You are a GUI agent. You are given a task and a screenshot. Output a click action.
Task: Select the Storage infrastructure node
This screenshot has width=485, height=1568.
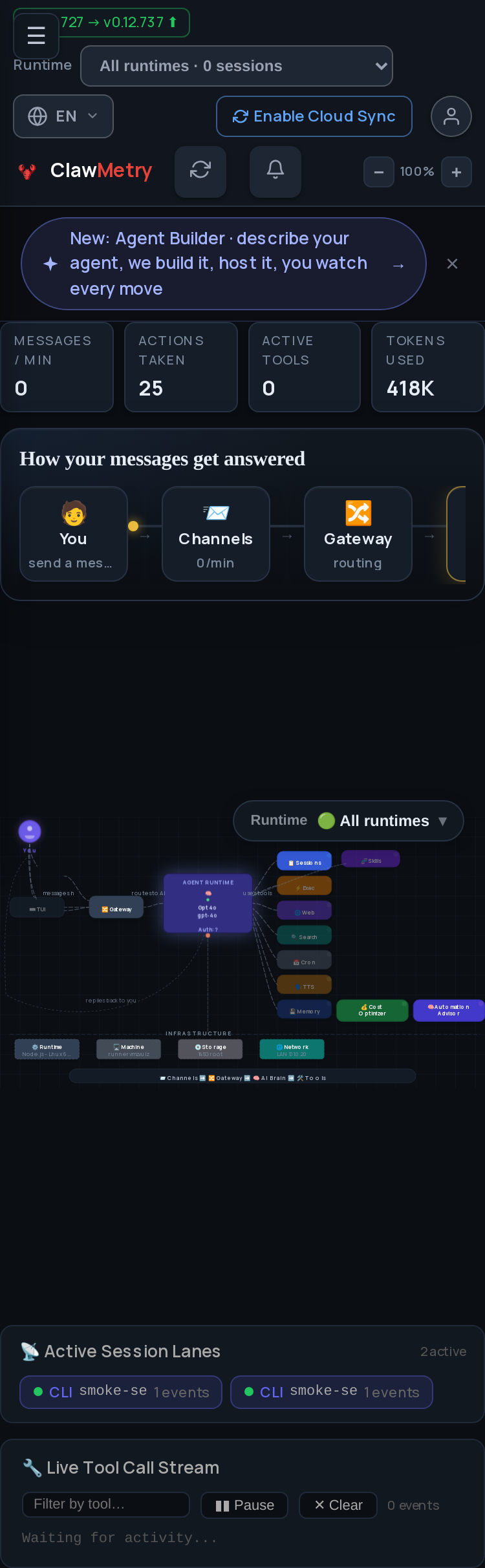point(210,1049)
